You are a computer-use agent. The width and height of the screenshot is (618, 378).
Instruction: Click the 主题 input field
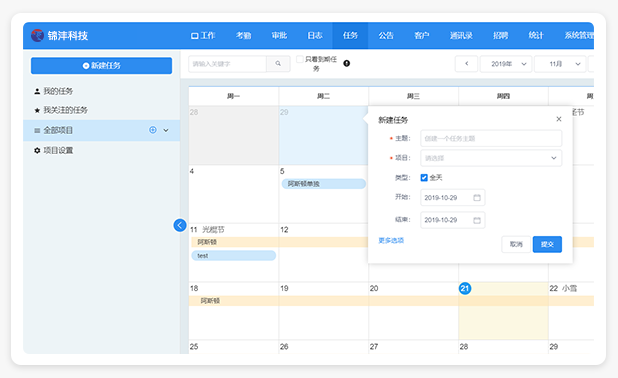[x=491, y=138]
